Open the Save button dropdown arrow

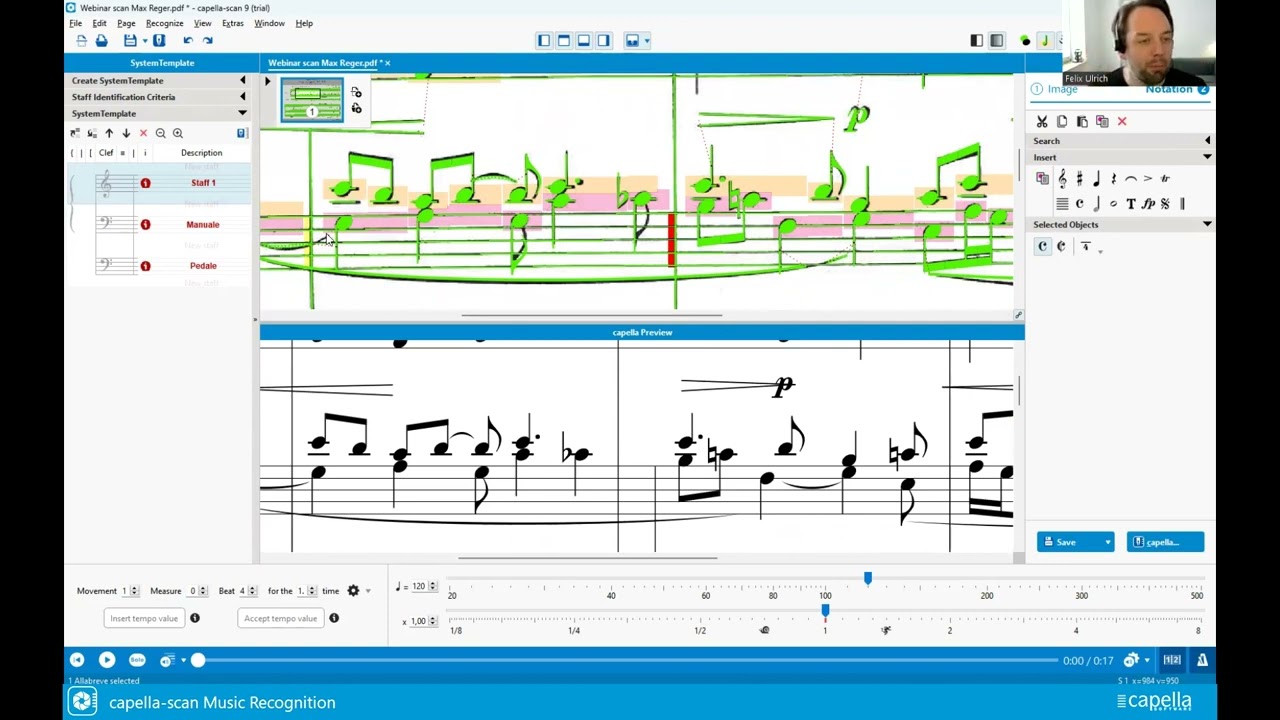click(1107, 542)
